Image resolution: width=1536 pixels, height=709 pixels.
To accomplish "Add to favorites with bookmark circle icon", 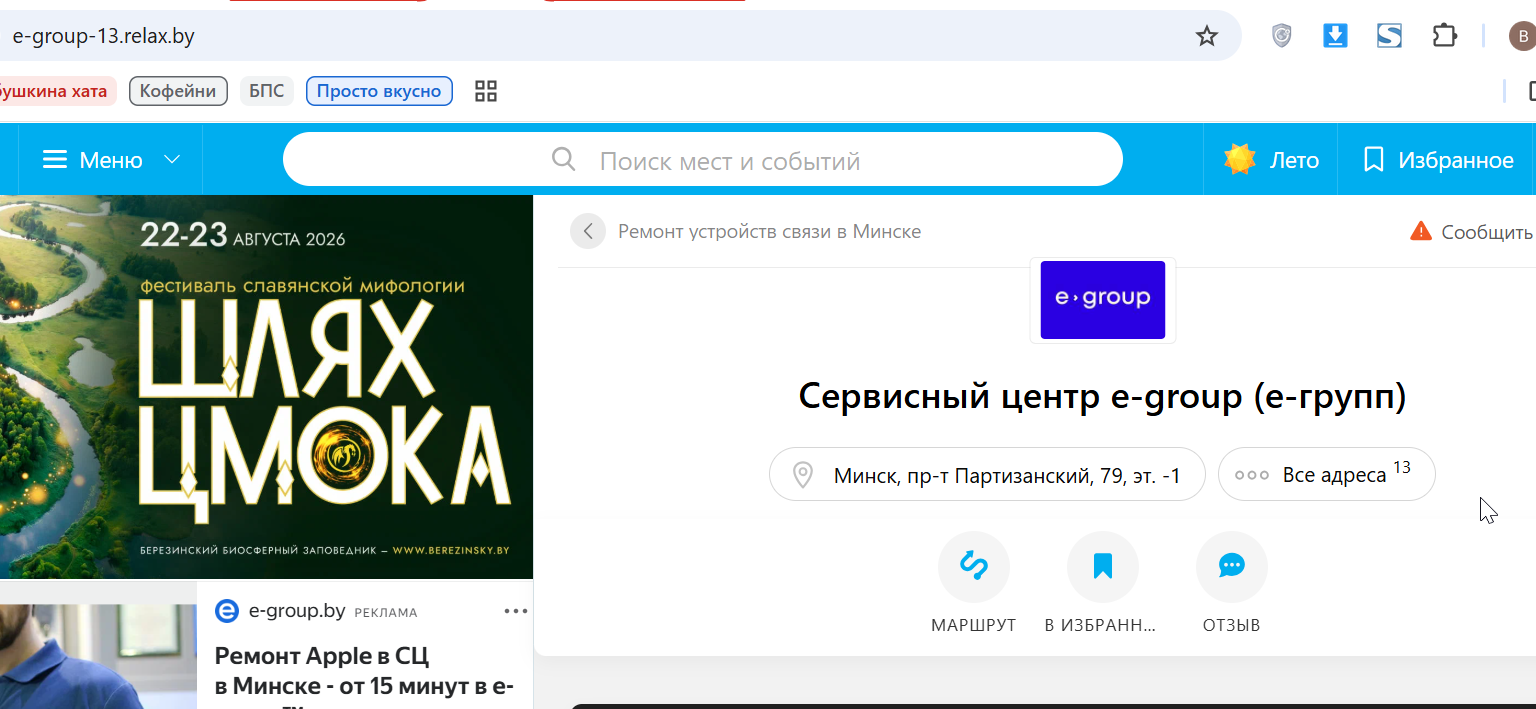I will tap(1103, 567).
